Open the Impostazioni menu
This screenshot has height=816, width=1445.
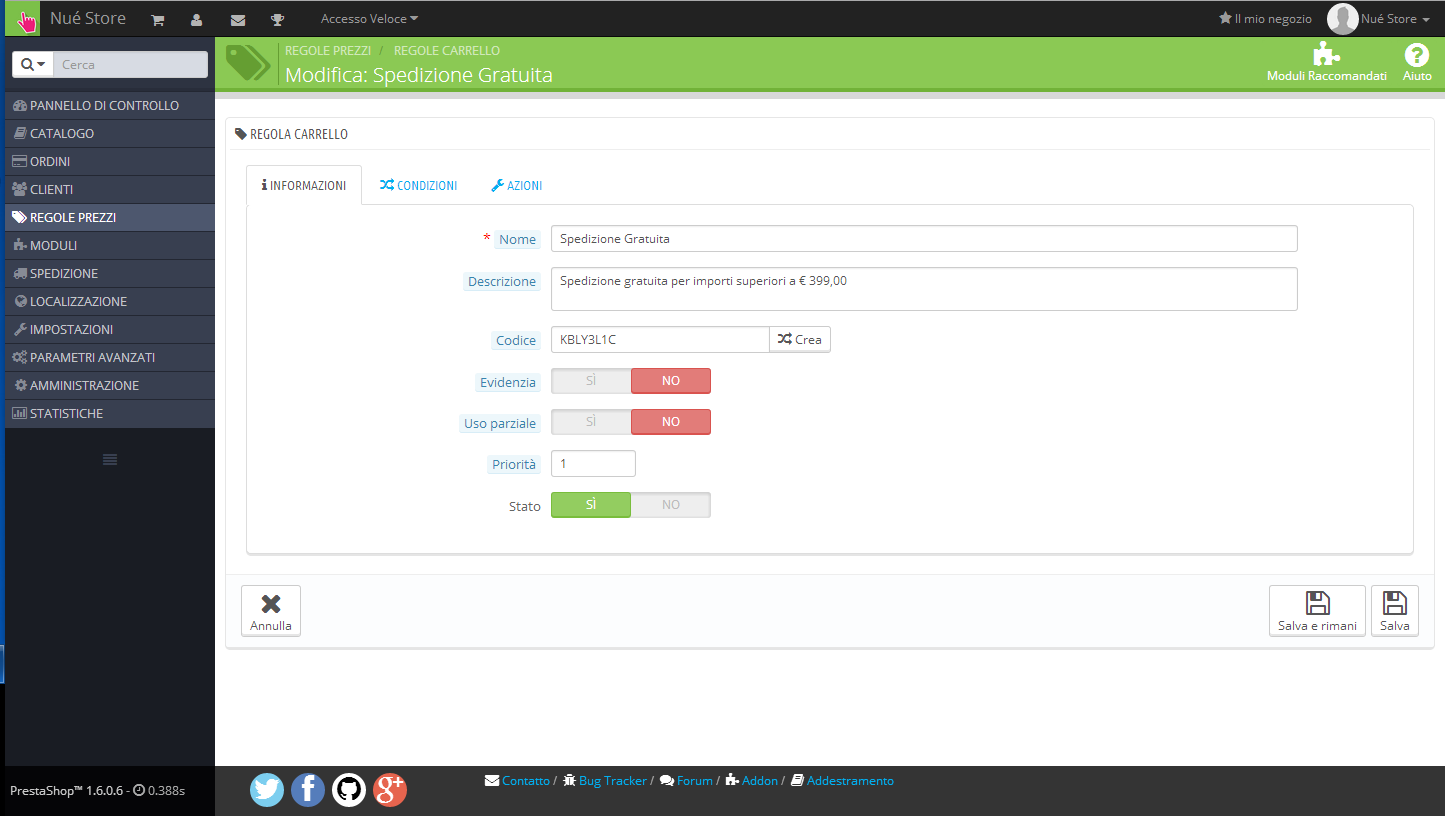pos(110,329)
